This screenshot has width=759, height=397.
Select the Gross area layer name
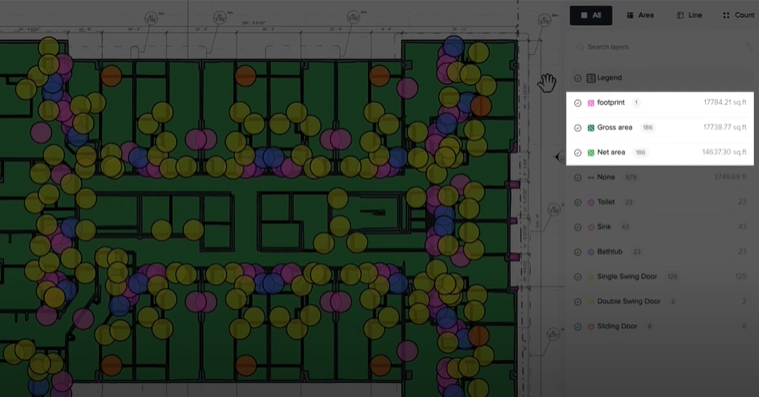615,127
